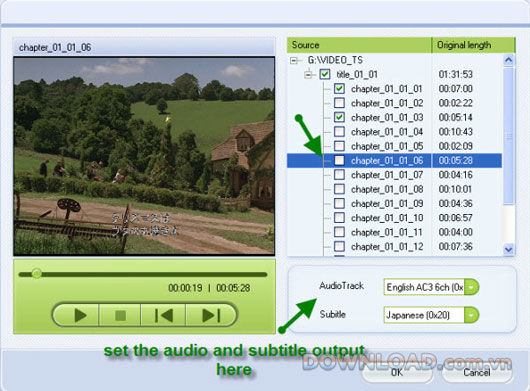Image resolution: width=530 pixels, height=391 pixels.
Task: Check the chapter_01_01_10 checkbox
Action: click(x=339, y=218)
